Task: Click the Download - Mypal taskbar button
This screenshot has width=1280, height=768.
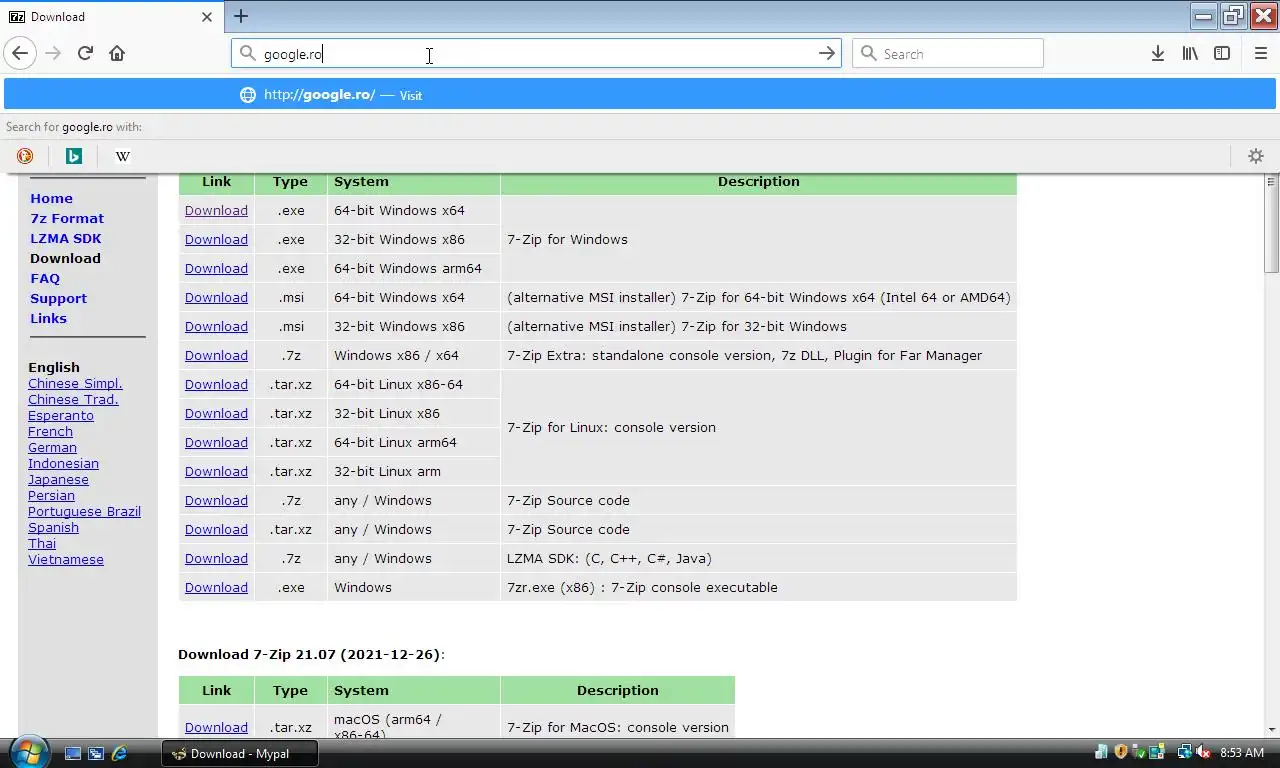Action: (x=240, y=753)
